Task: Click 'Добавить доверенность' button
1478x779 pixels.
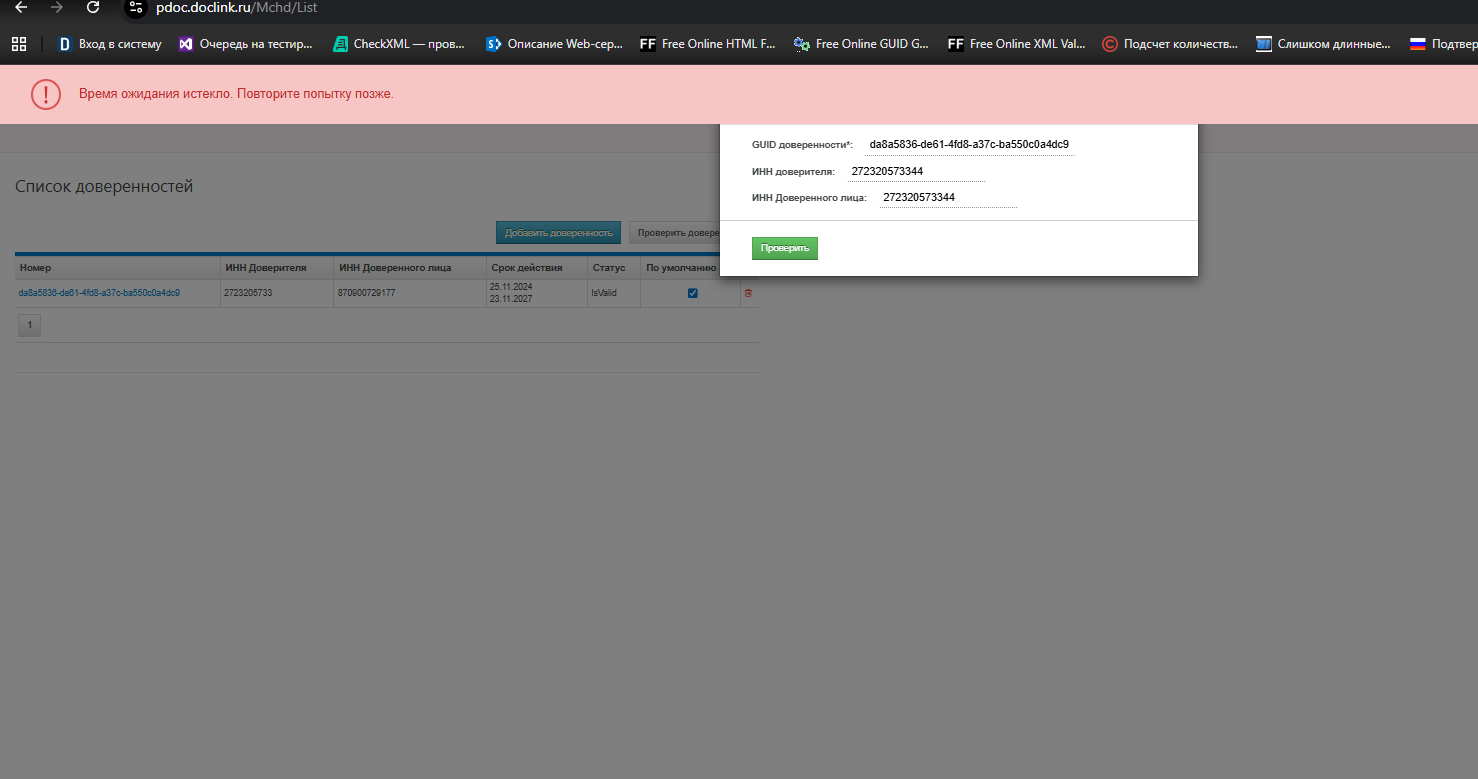Action: pyautogui.click(x=558, y=233)
